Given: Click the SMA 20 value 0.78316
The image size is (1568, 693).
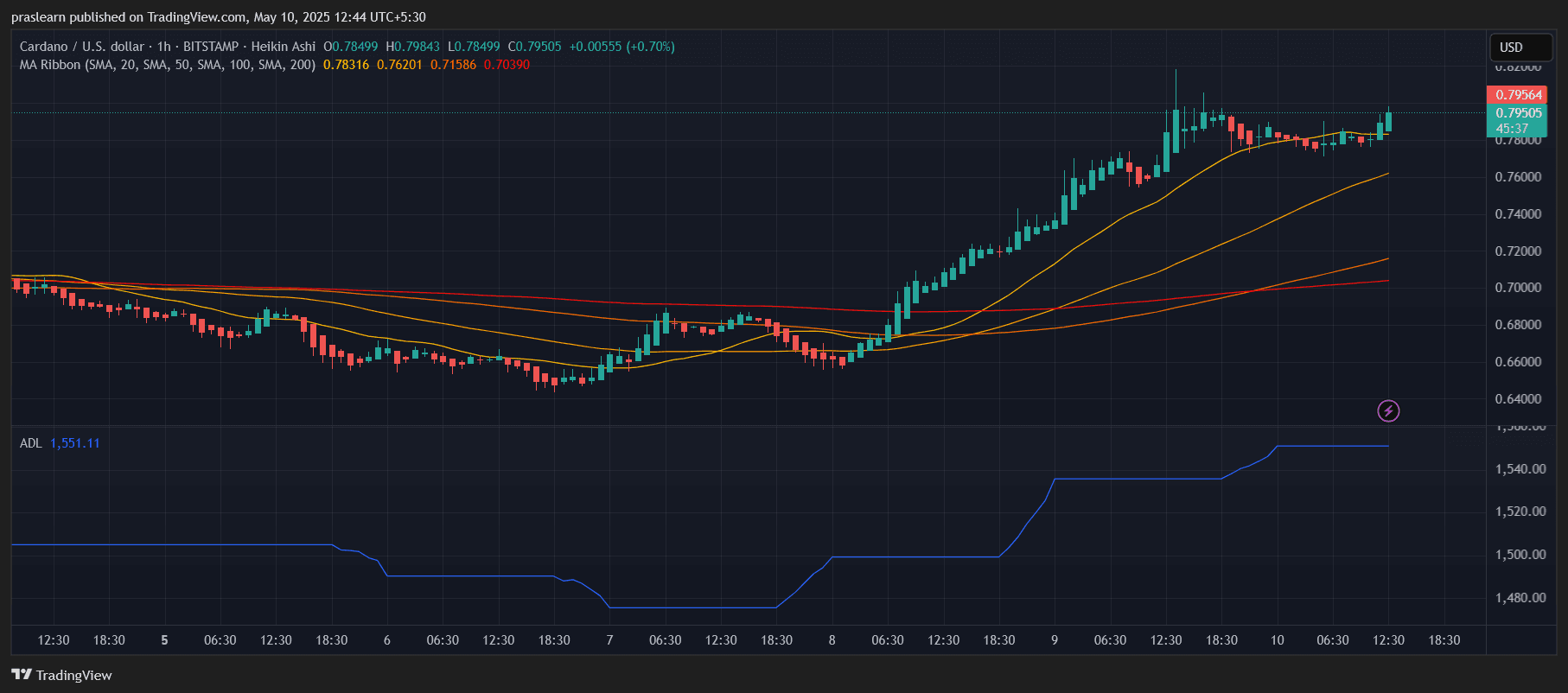Looking at the screenshot, I should pyautogui.click(x=346, y=65).
